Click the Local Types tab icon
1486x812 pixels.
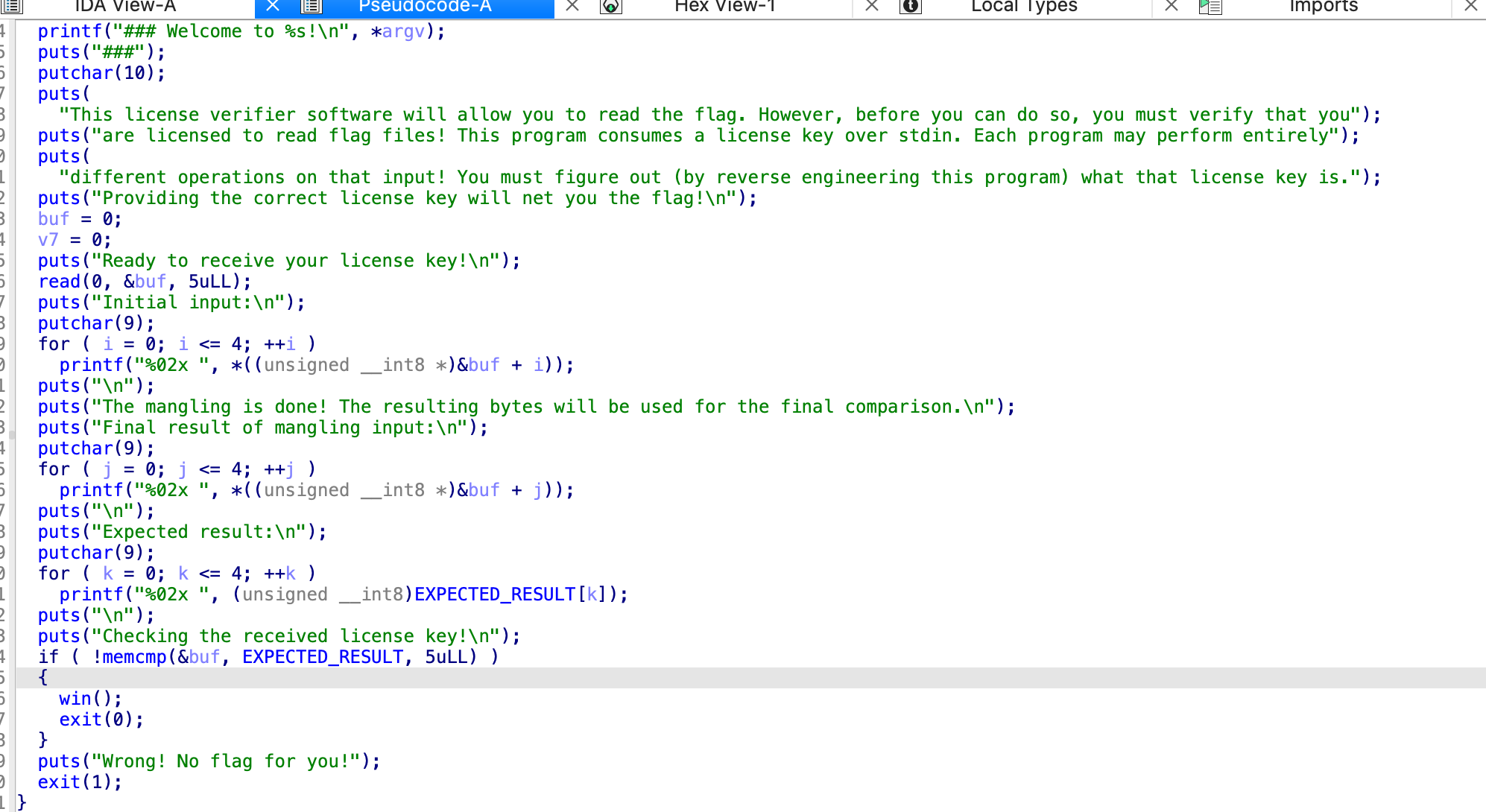coord(911,6)
